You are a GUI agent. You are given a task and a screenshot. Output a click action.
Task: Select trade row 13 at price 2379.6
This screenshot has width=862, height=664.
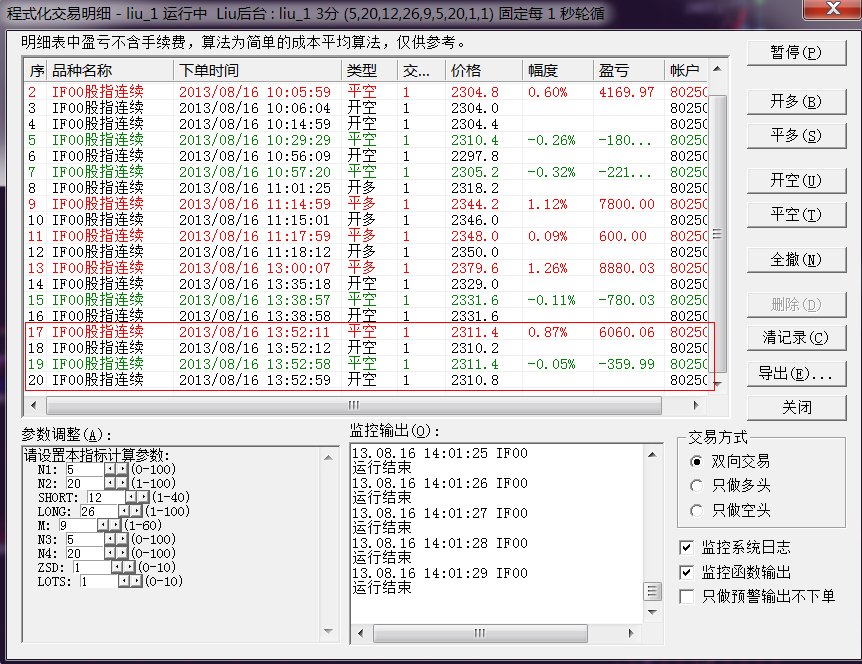tap(367, 268)
